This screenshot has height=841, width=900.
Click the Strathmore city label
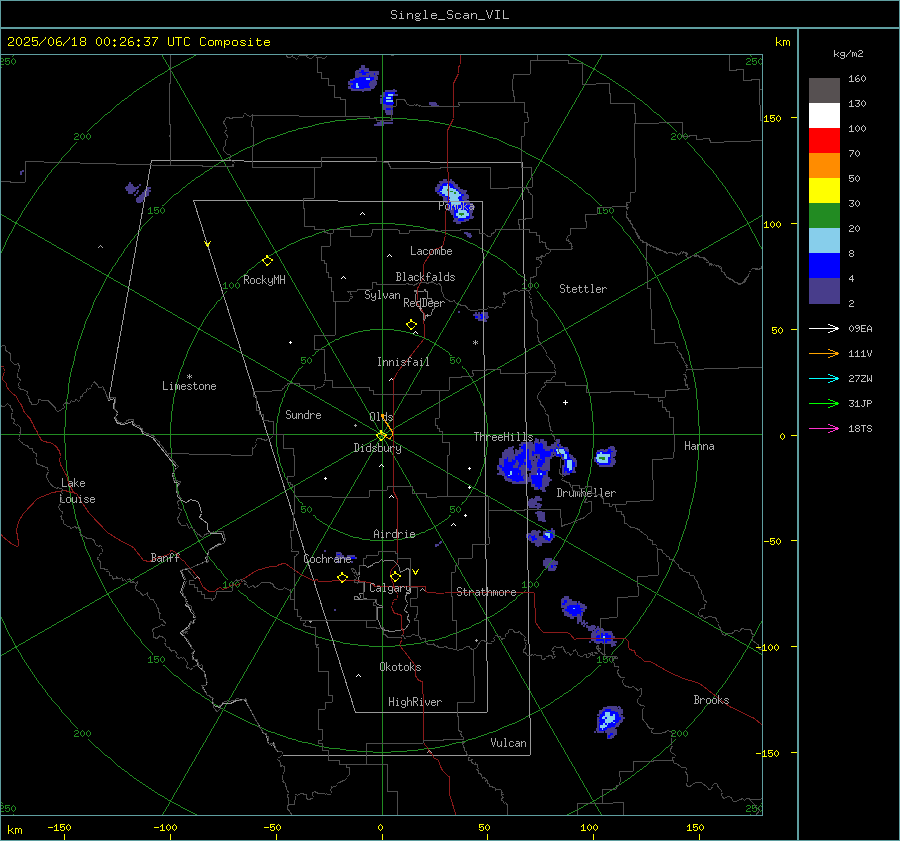(486, 592)
